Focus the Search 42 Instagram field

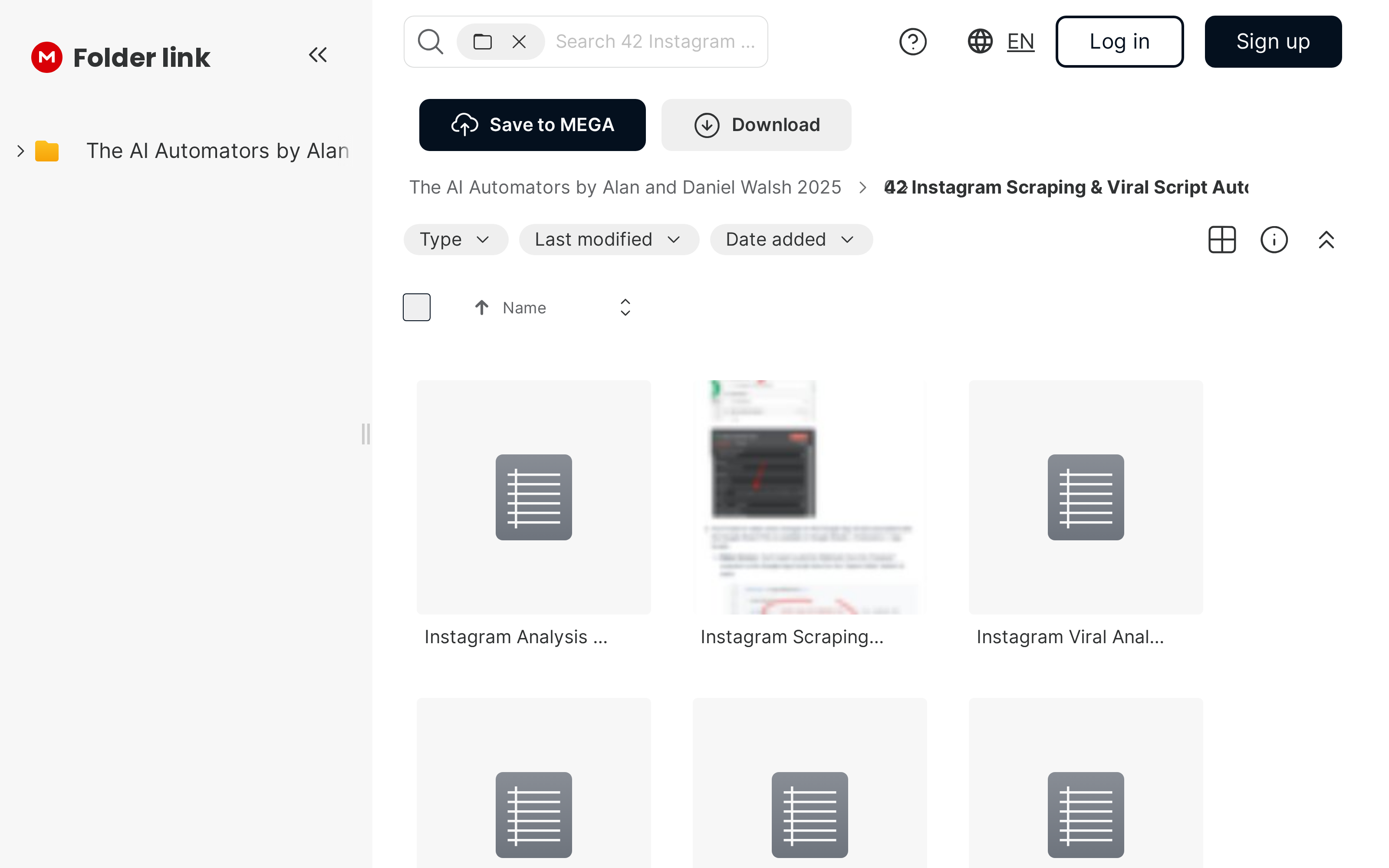pyautogui.click(x=655, y=41)
